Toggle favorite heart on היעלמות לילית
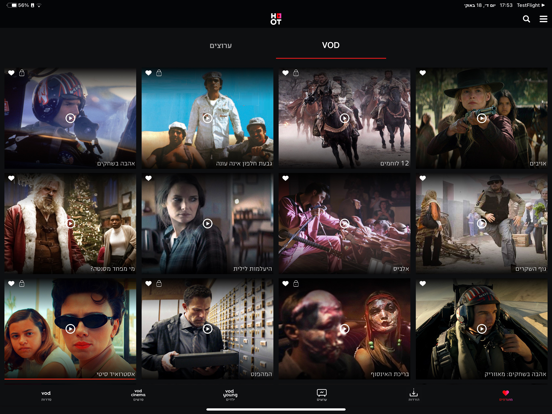 [x=149, y=178]
